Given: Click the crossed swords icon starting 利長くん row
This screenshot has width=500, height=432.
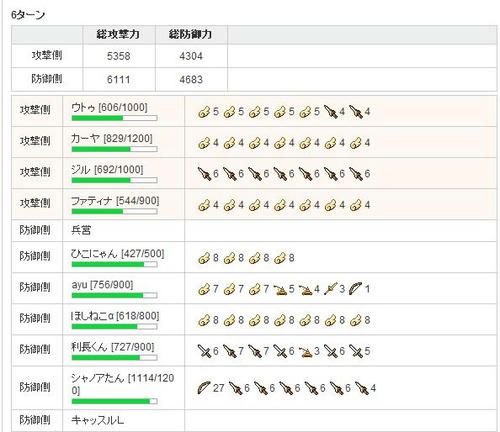Looking at the screenshot, I should (204, 351).
